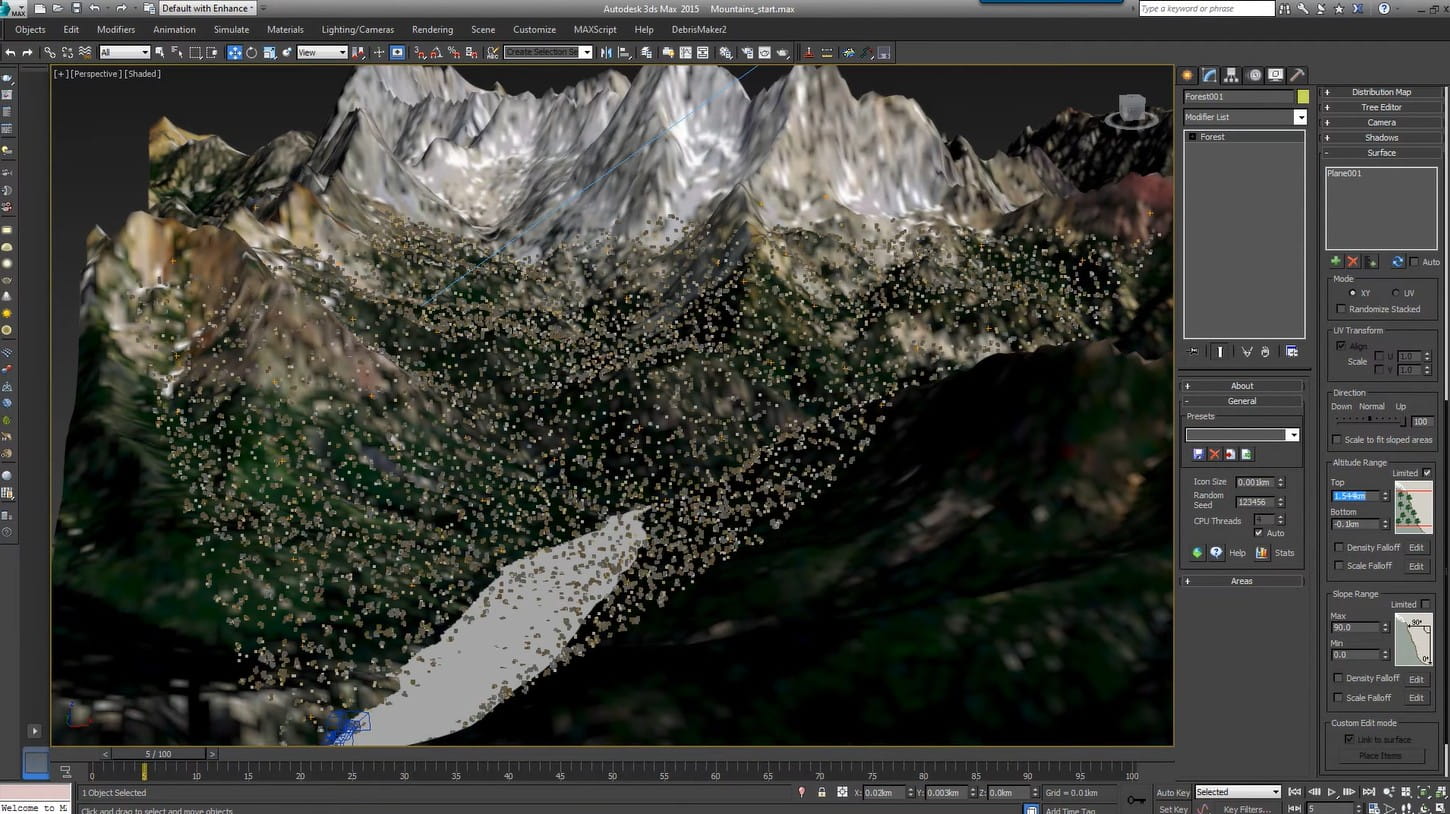Open the Utilities hammer panel tab
The image size is (1450, 814).
(1297, 75)
